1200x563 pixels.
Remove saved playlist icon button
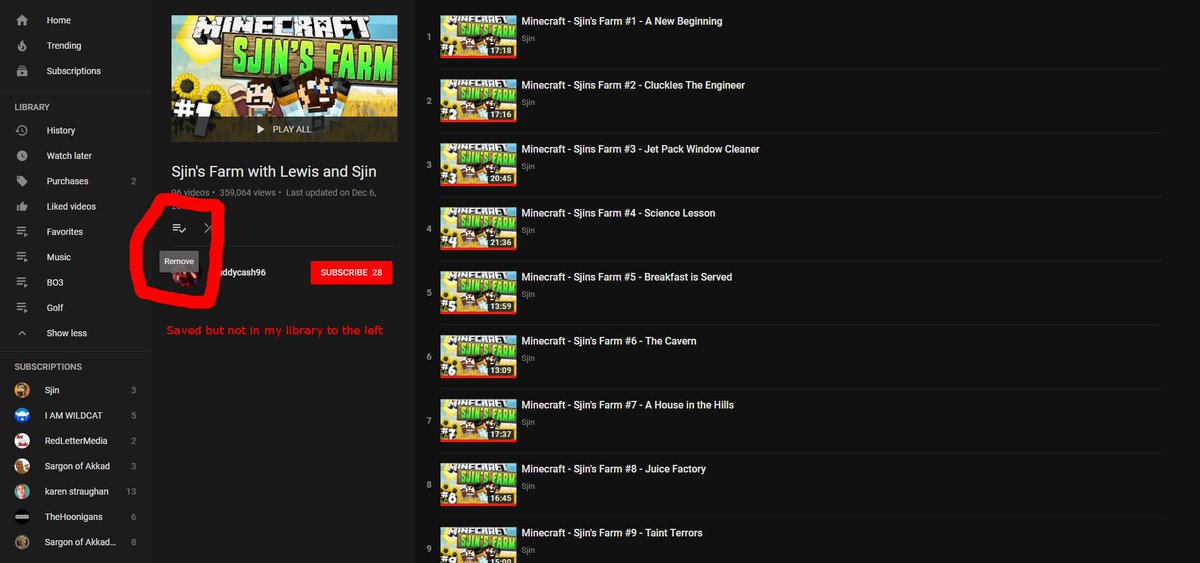179,228
